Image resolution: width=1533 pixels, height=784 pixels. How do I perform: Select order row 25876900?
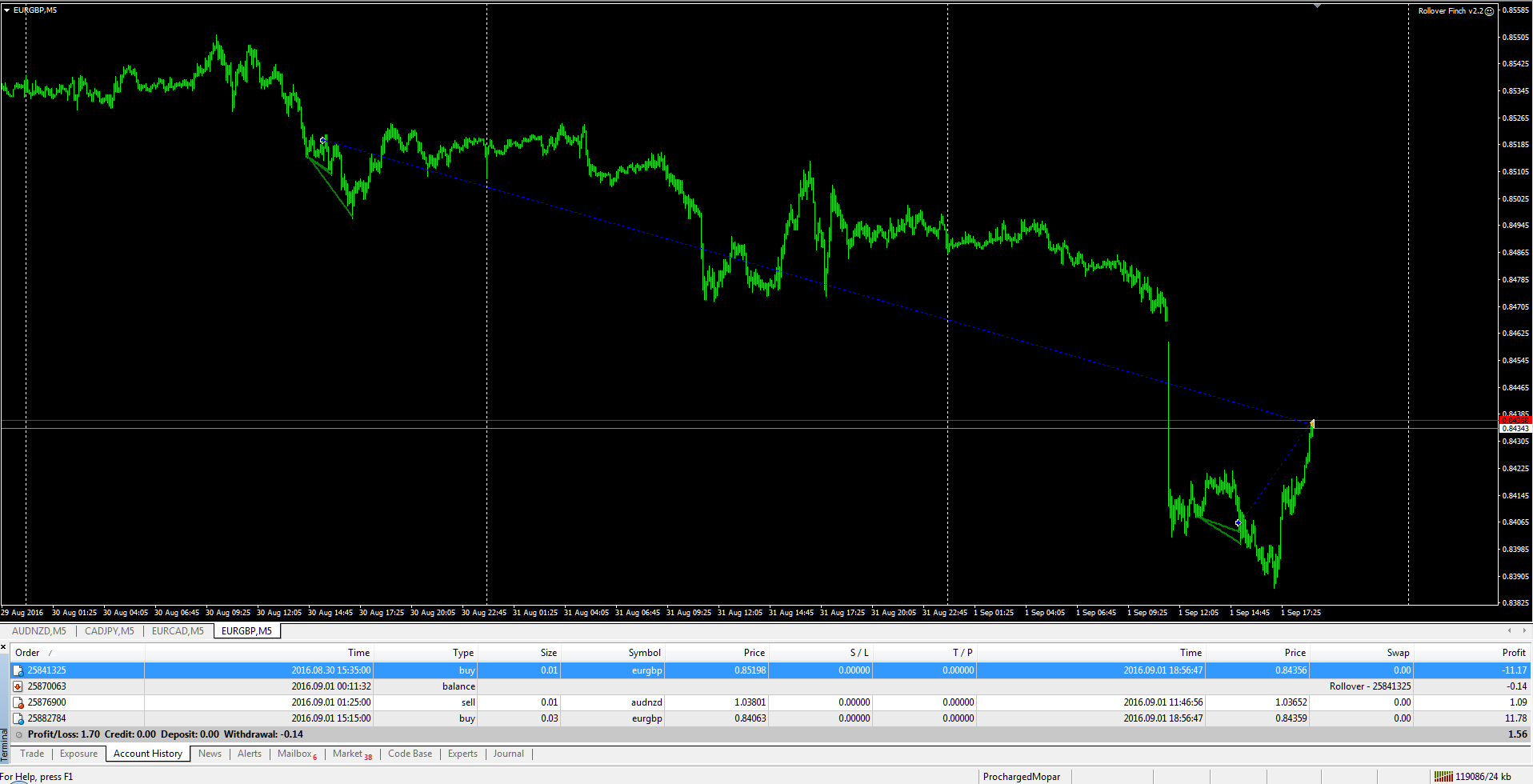pos(771,702)
